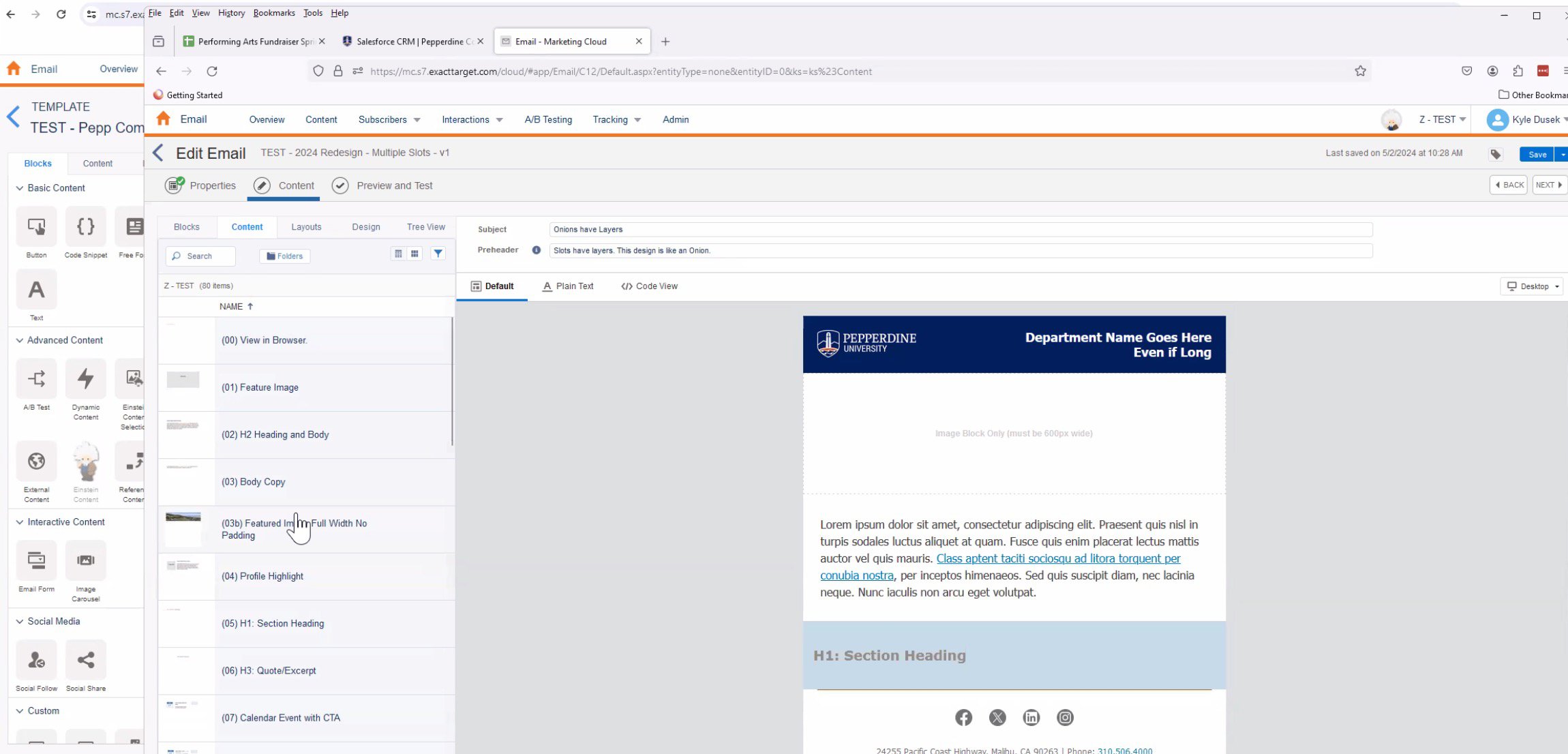
Task: Collapse the Basic Content section
Action: pyautogui.click(x=20, y=187)
